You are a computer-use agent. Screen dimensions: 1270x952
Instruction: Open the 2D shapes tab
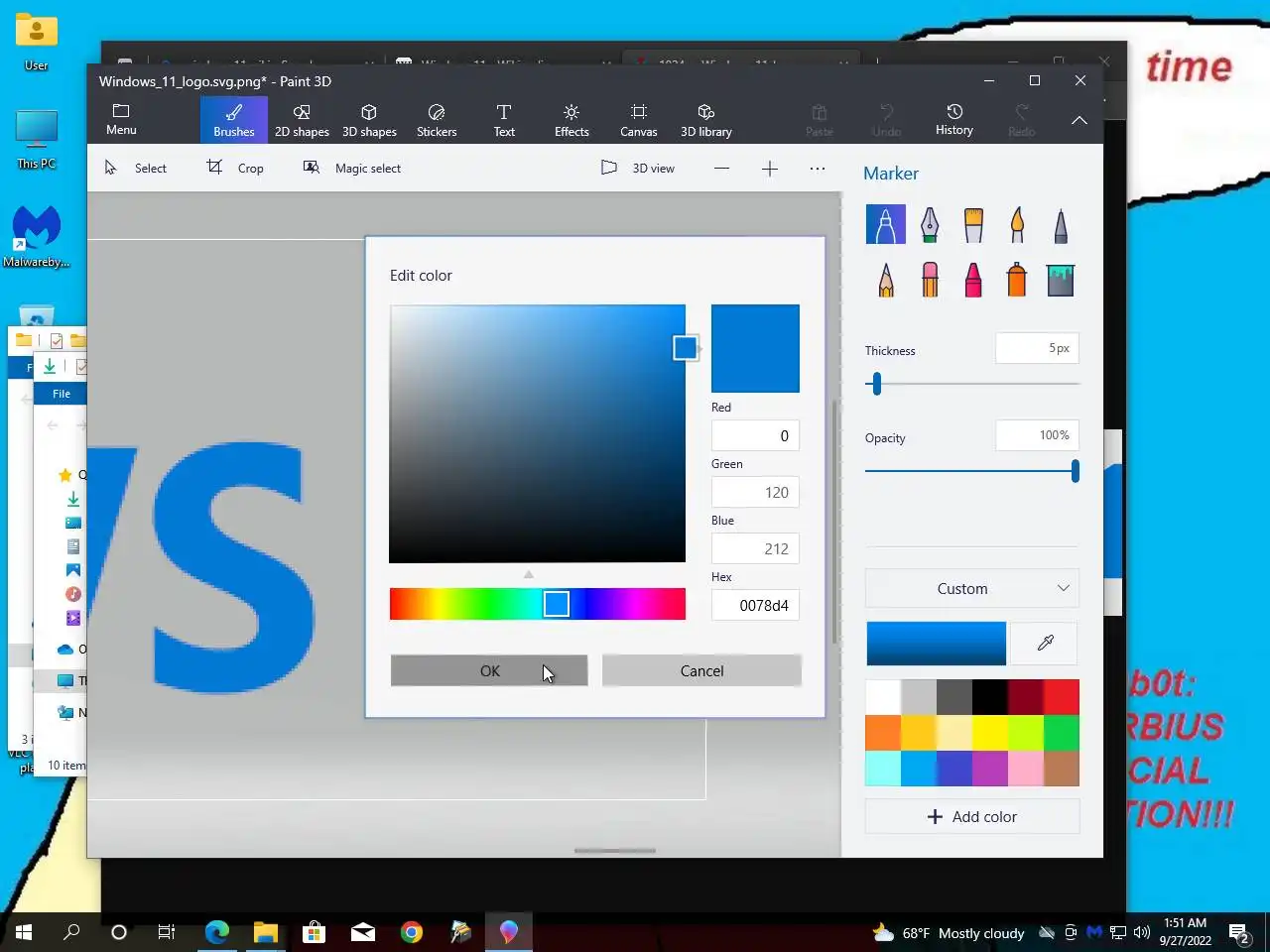point(302,120)
